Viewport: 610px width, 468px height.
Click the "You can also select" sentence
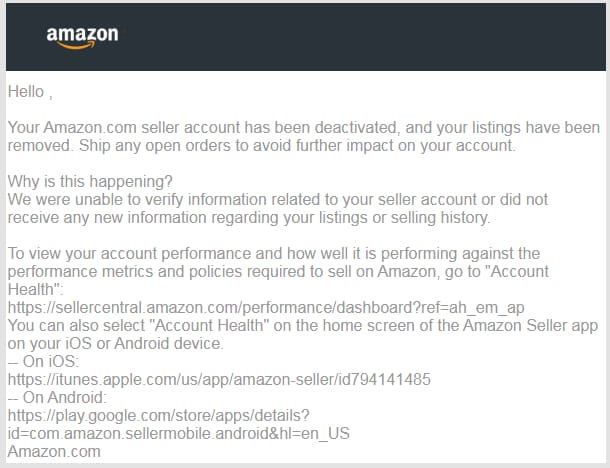[303, 326]
